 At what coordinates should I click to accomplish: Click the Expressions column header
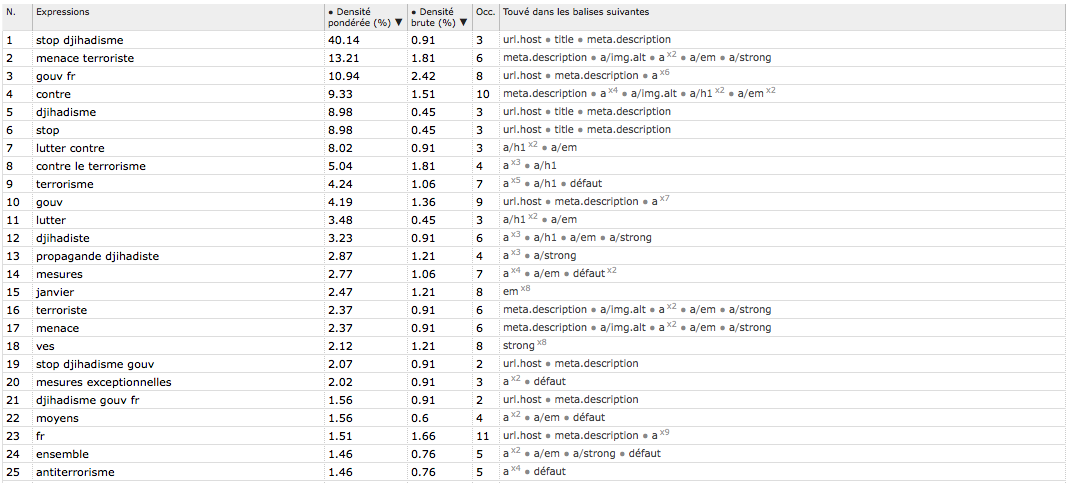point(63,12)
